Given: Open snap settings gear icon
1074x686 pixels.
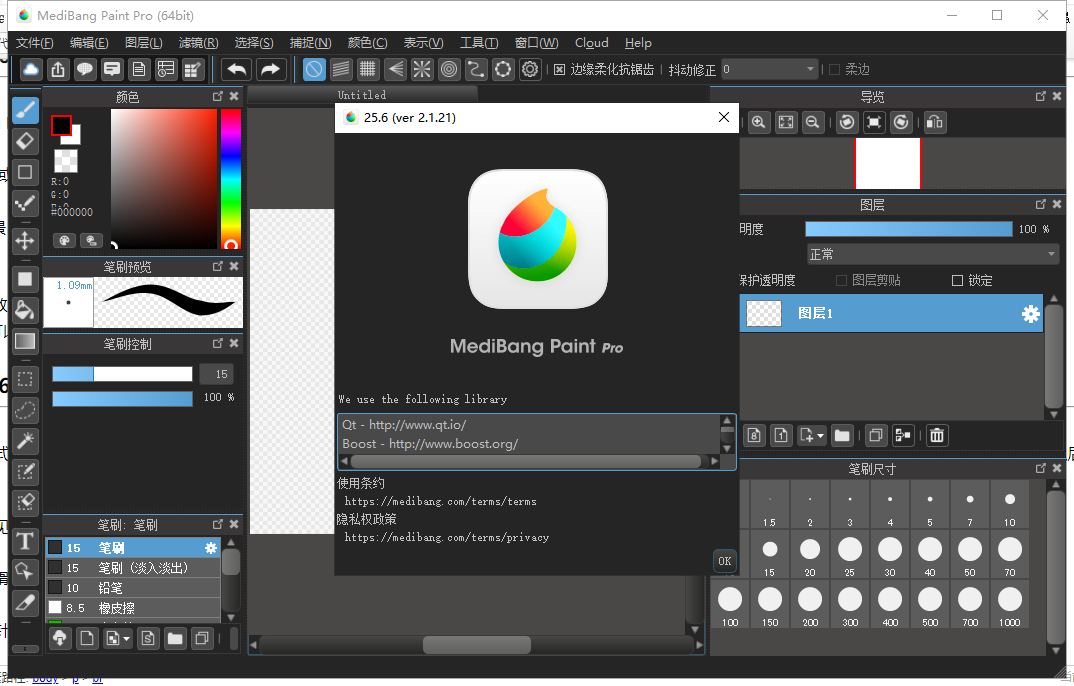Looking at the screenshot, I should 530,69.
